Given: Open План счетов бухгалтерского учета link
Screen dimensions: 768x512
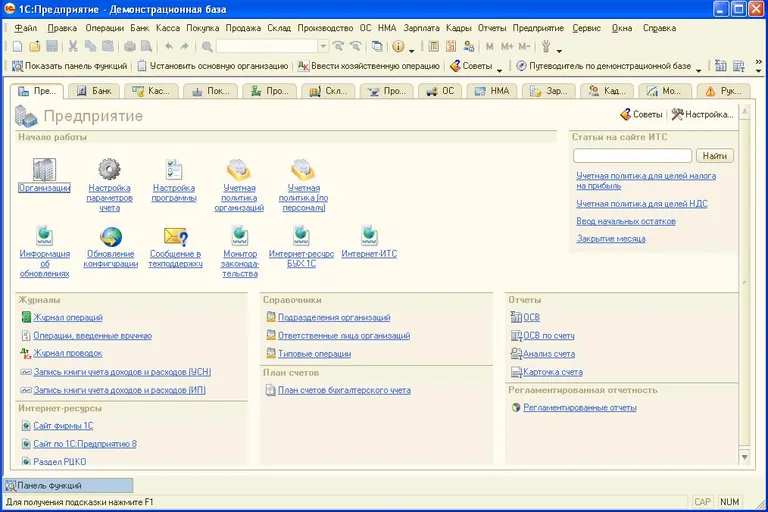Looking at the screenshot, I should (344, 390).
